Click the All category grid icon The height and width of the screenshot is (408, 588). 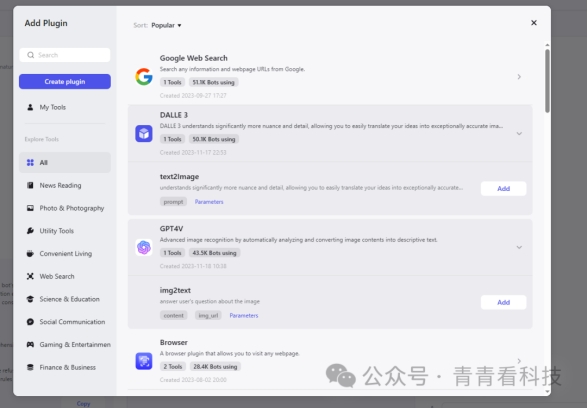(x=30, y=162)
